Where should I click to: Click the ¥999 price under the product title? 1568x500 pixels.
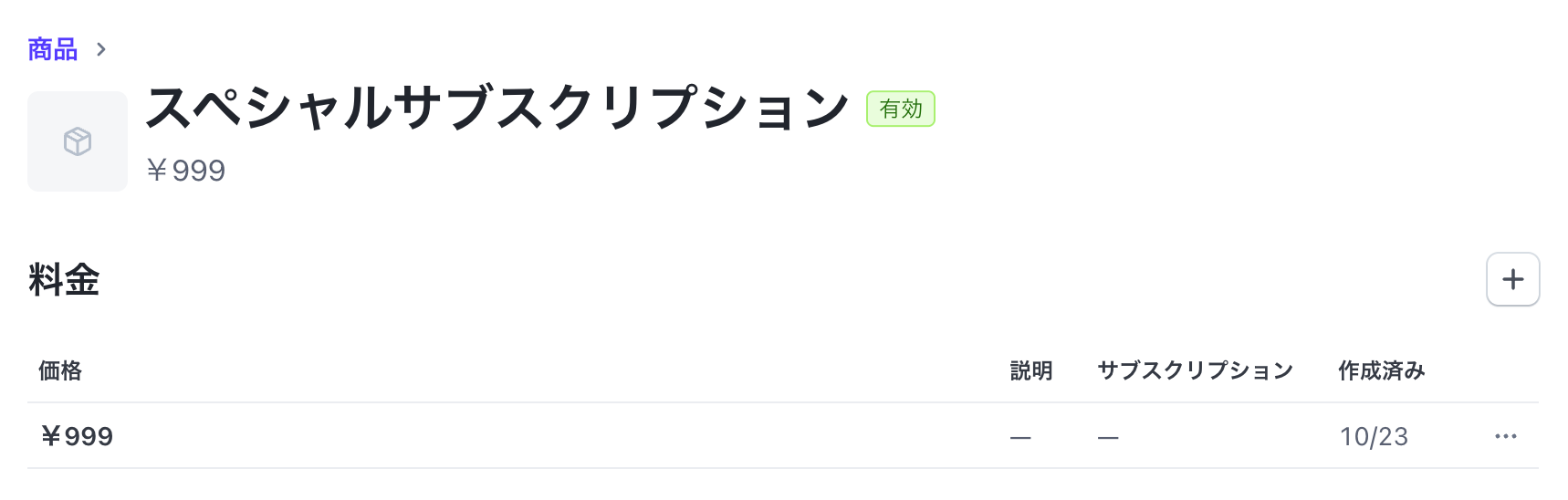coord(186,171)
